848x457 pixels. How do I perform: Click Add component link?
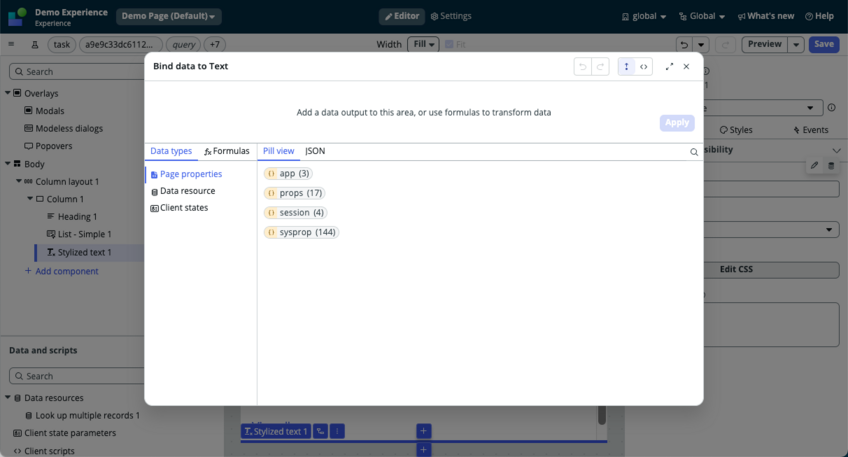62,271
